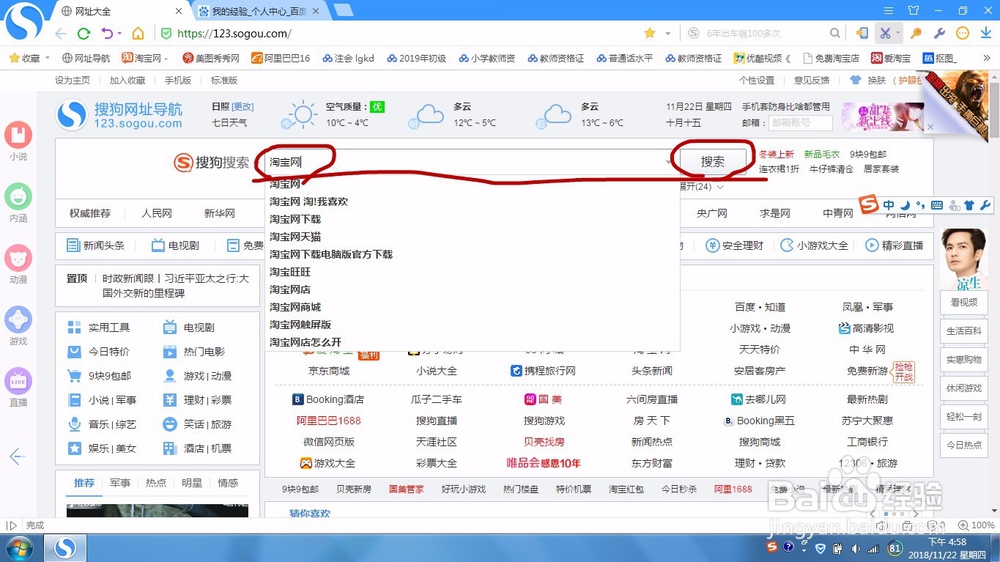Click 实用工具 category link

coord(99,327)
